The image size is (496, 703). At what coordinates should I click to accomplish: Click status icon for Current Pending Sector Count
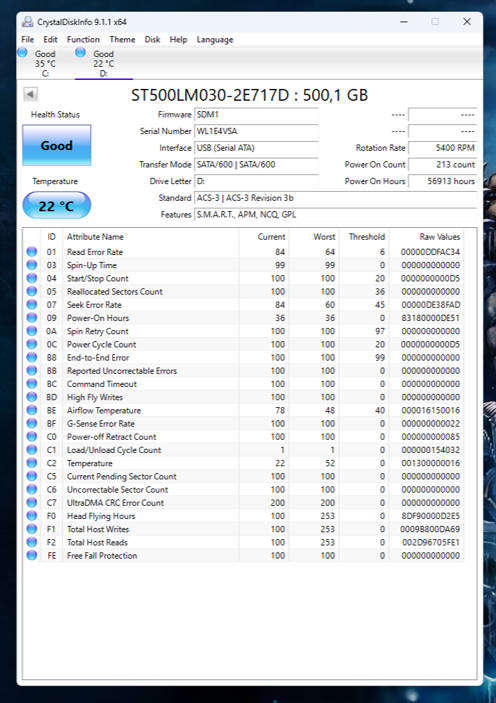point(31,476)
